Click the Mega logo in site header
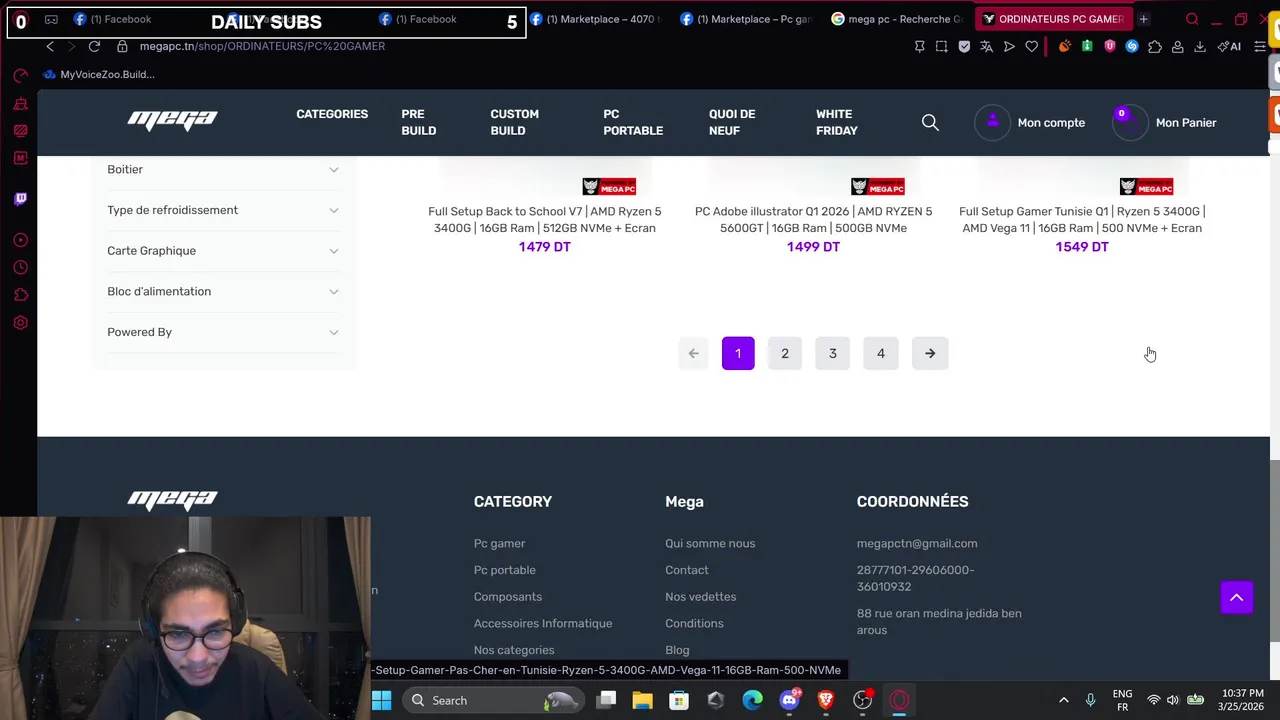1280x720 pixels. point(172,120)
